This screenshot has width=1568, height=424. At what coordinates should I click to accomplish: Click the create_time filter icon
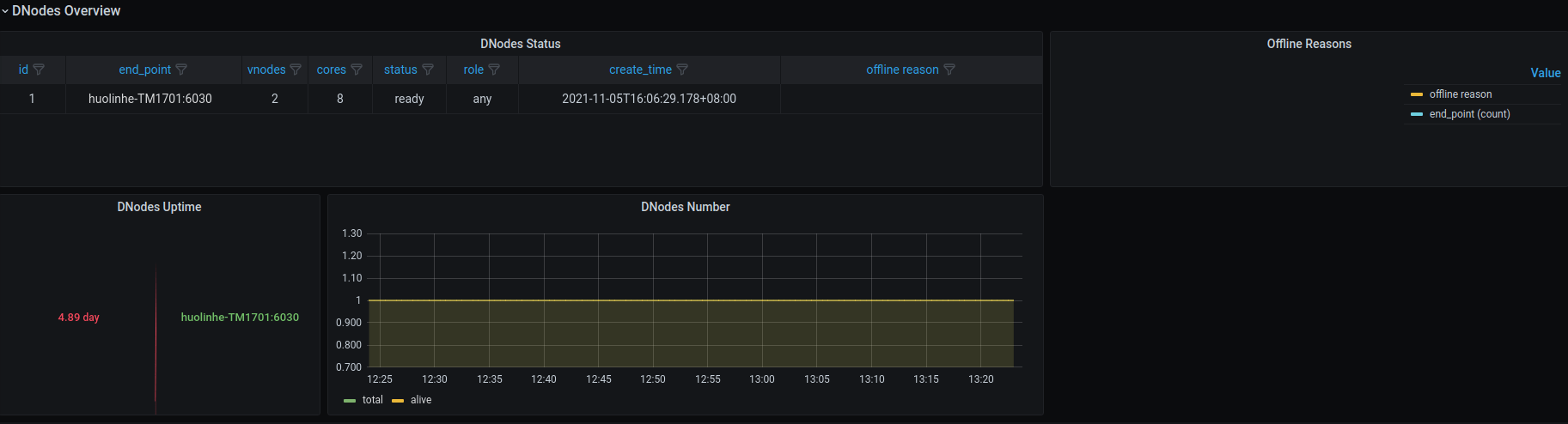click(682, 70)
